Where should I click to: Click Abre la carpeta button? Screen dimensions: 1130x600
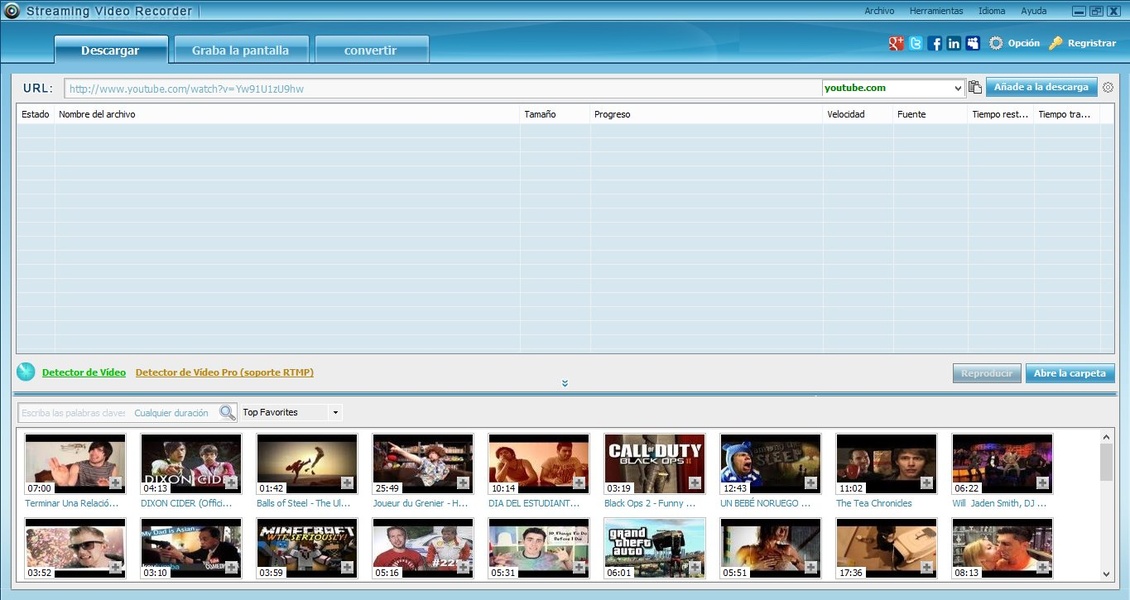(1069, 373)
